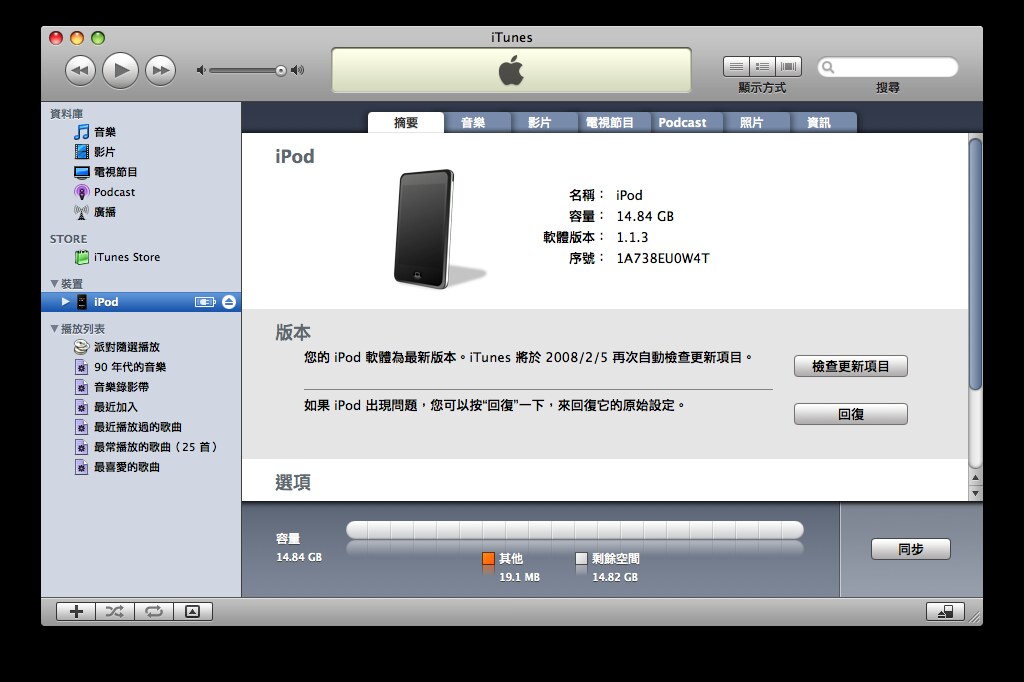Eject the iPod from the sidebar
Image resolution: width=1024 pixels, height=682 pixels.
228,301
